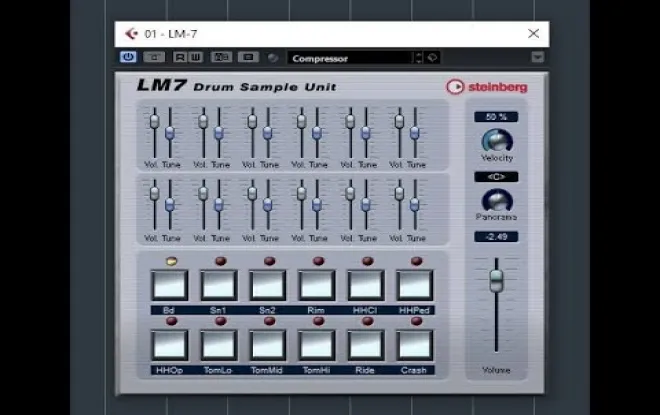This screenshot has width=660, height=415.
Task: Click the master Volume fader handle
Action: tap(496, 281)
